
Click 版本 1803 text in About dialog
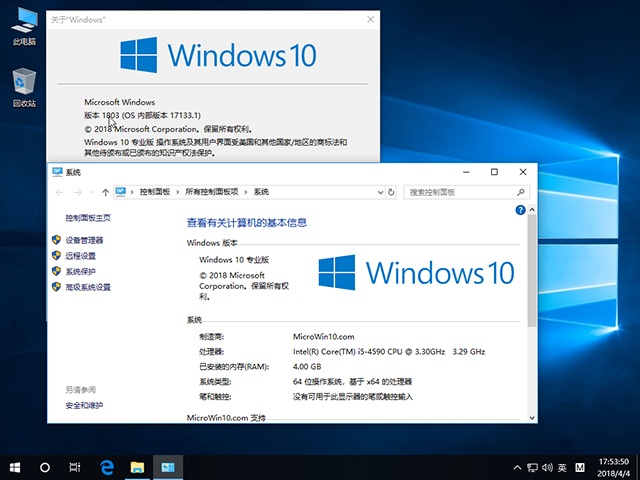pos(102,116)
